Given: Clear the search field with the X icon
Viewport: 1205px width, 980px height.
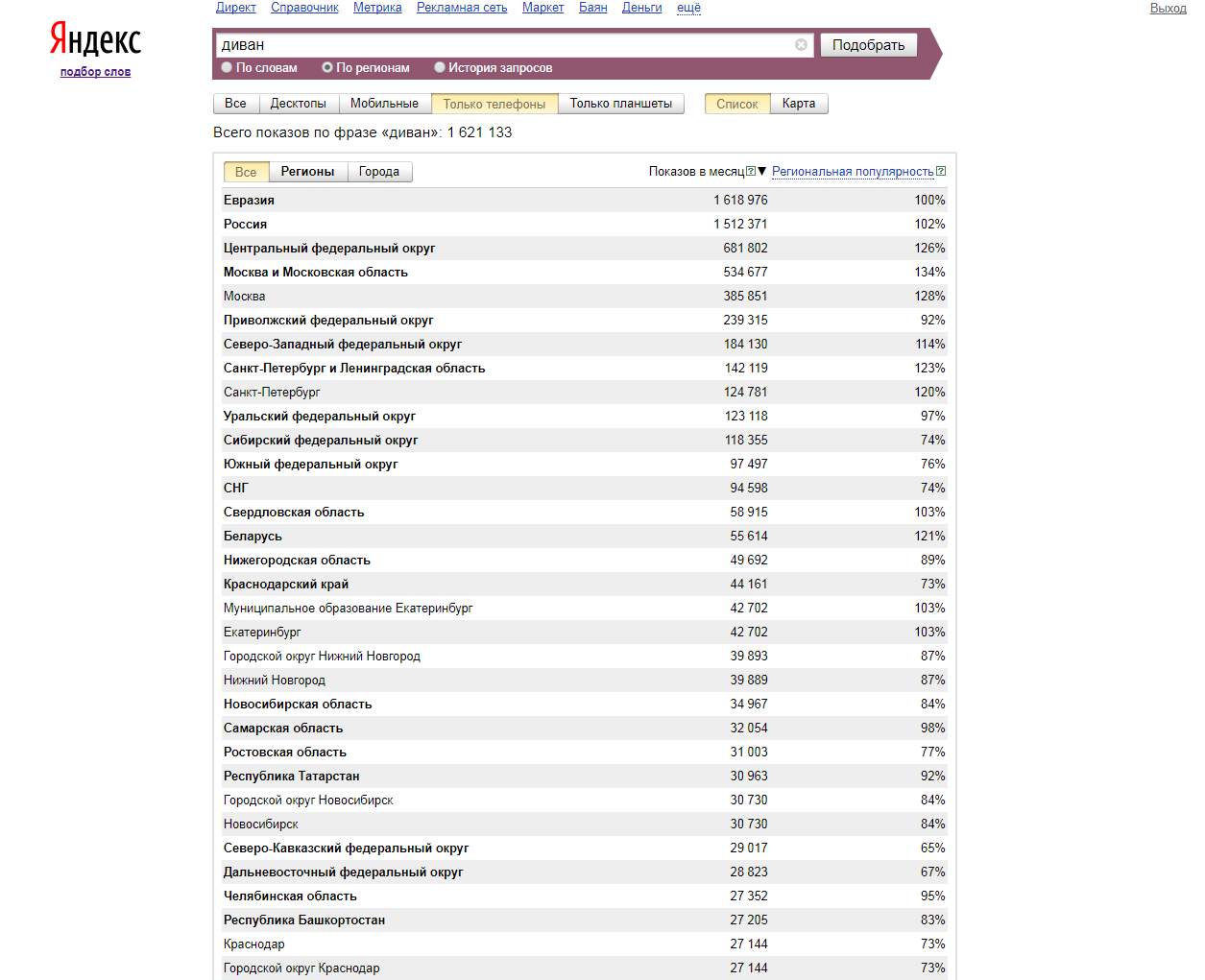Looking at the screenshot, I should 801,45.
